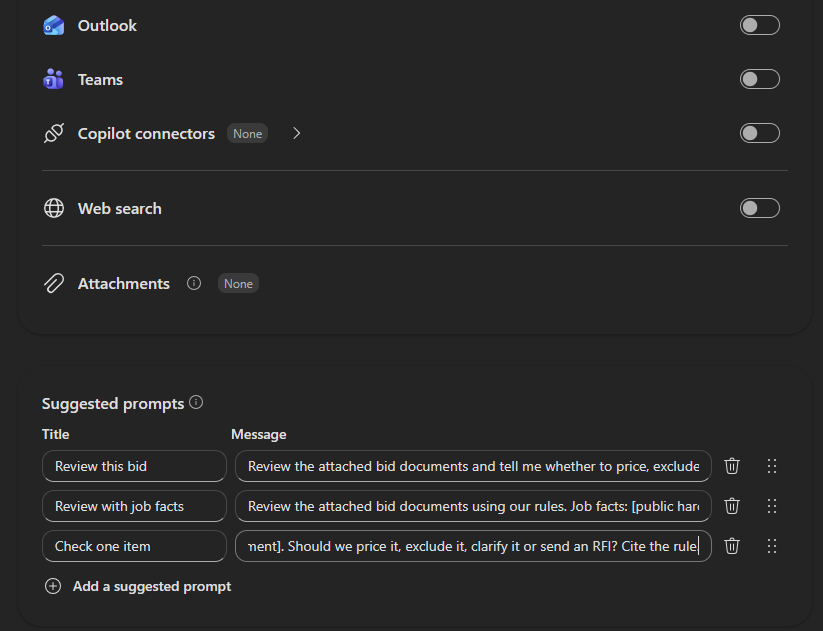This screenshot has height=631, width=823.
Task: Click the Title column header
Action: tap(56, 435)
